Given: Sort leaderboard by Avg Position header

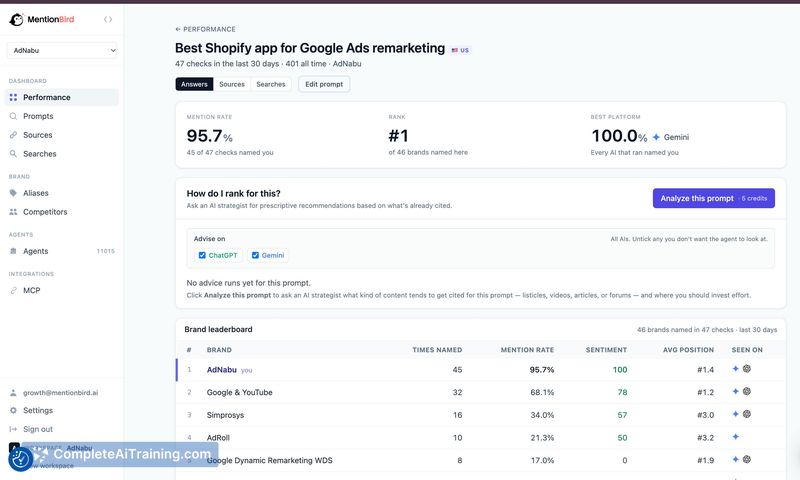Looking at the screenshot, I should (x=689, y=350).
